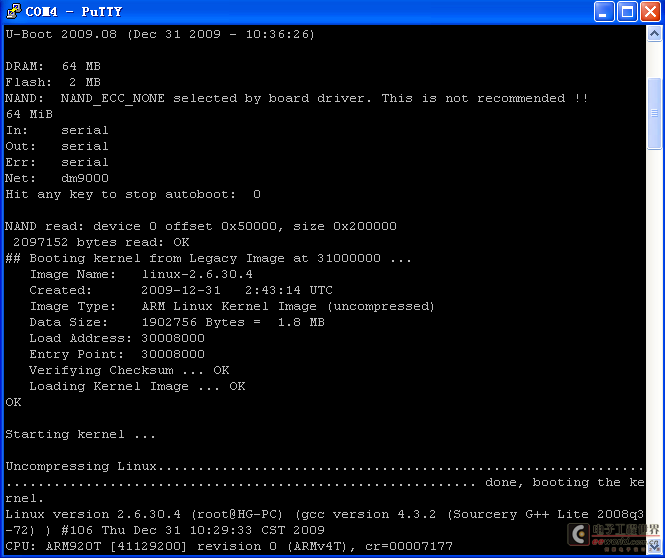Click 'Created: 2009-12-31' line
The image size is (665, 558).
181,290
